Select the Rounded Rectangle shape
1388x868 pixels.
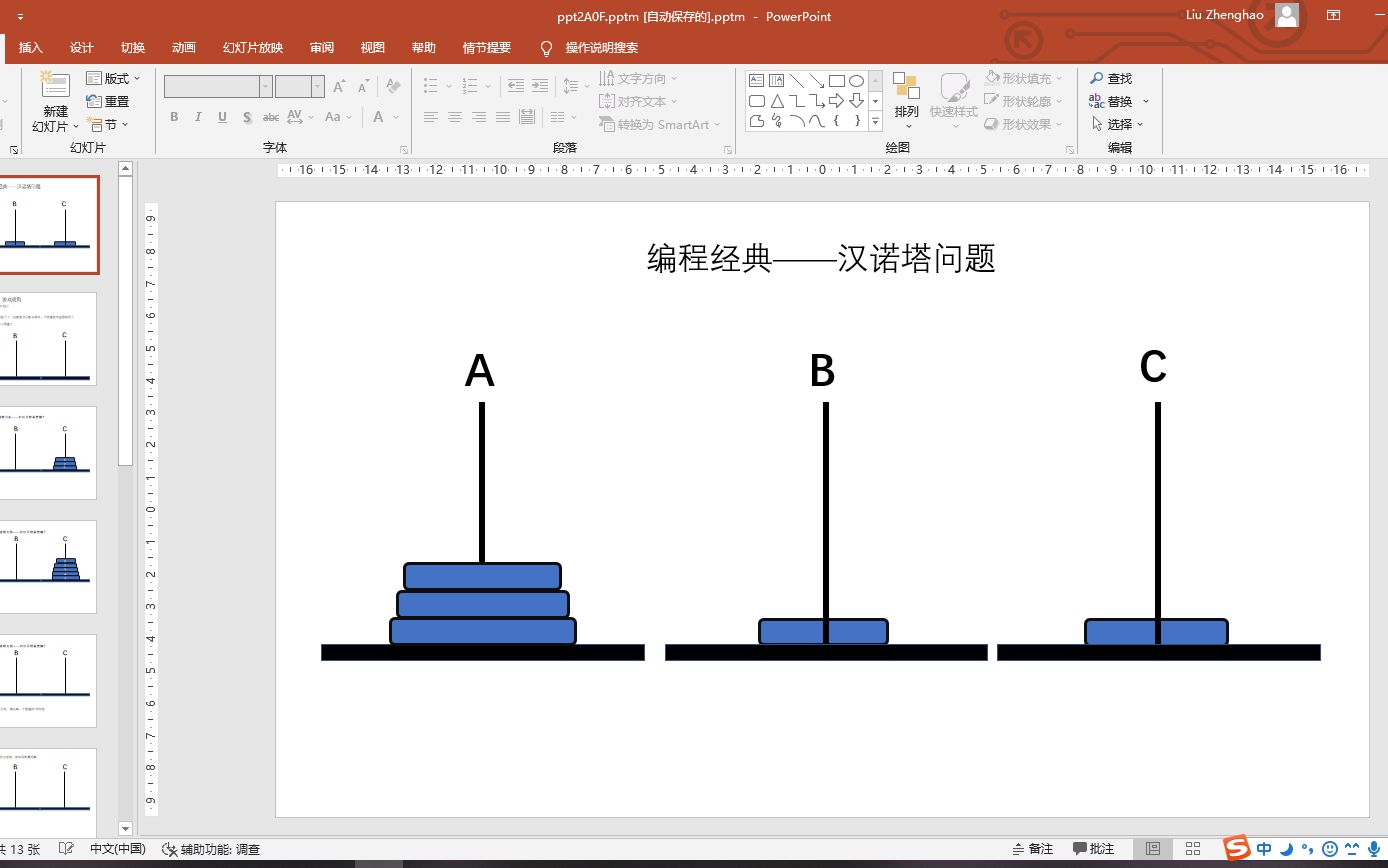pyautogui.click(x=757, y=101)
